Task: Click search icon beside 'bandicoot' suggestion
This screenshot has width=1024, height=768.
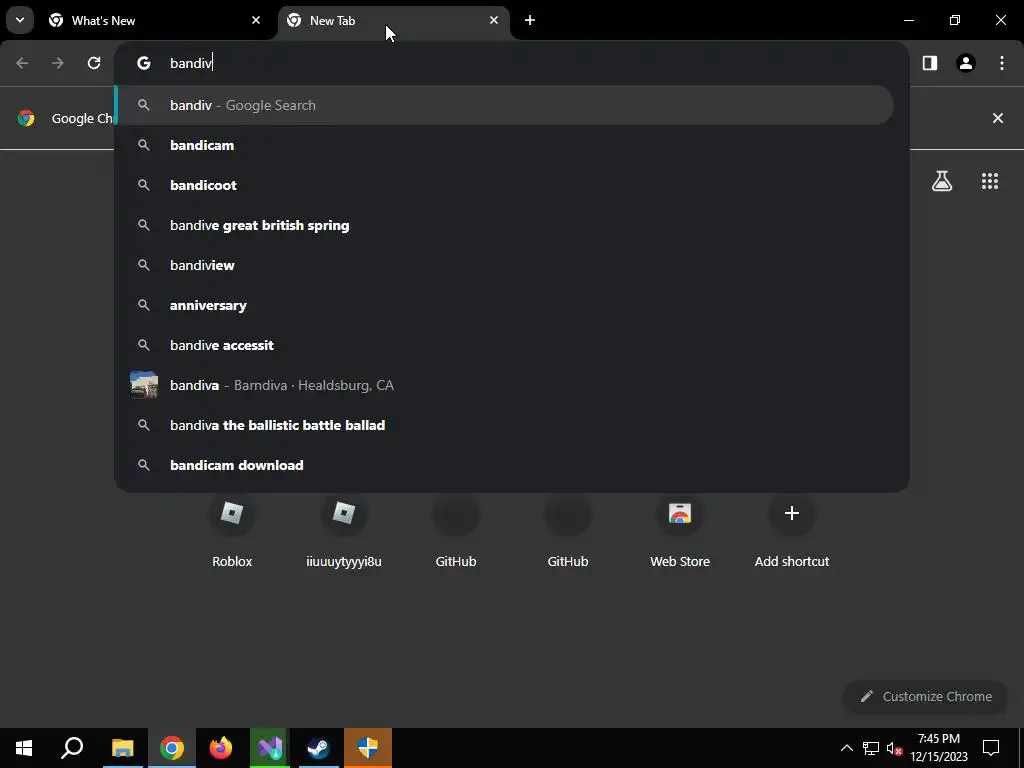Action: tap(144, 185)
